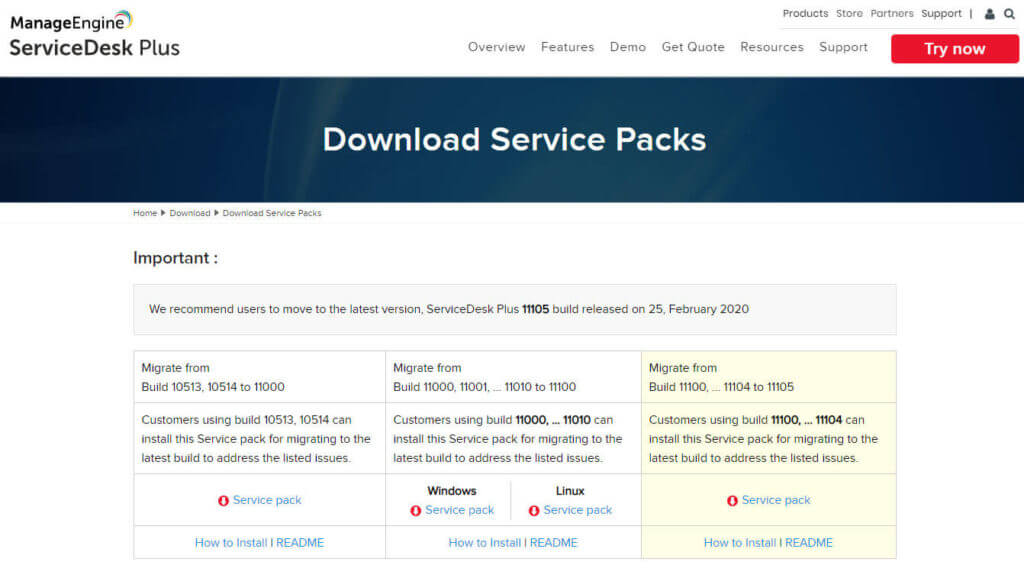
Task: Download the Linux Service pack
Action: click(577, 510)
